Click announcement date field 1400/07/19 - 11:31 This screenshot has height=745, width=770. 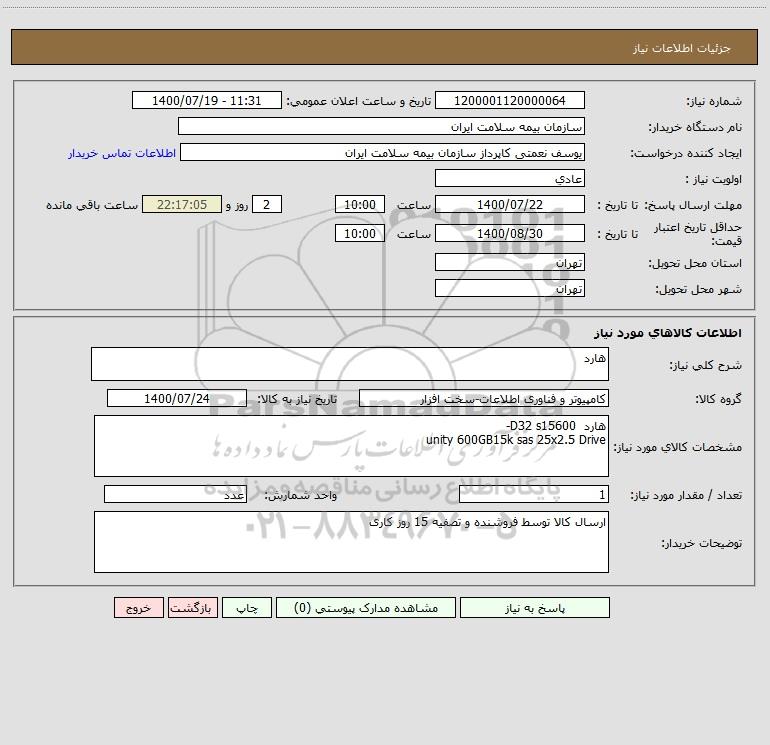(x=207, y=100)
